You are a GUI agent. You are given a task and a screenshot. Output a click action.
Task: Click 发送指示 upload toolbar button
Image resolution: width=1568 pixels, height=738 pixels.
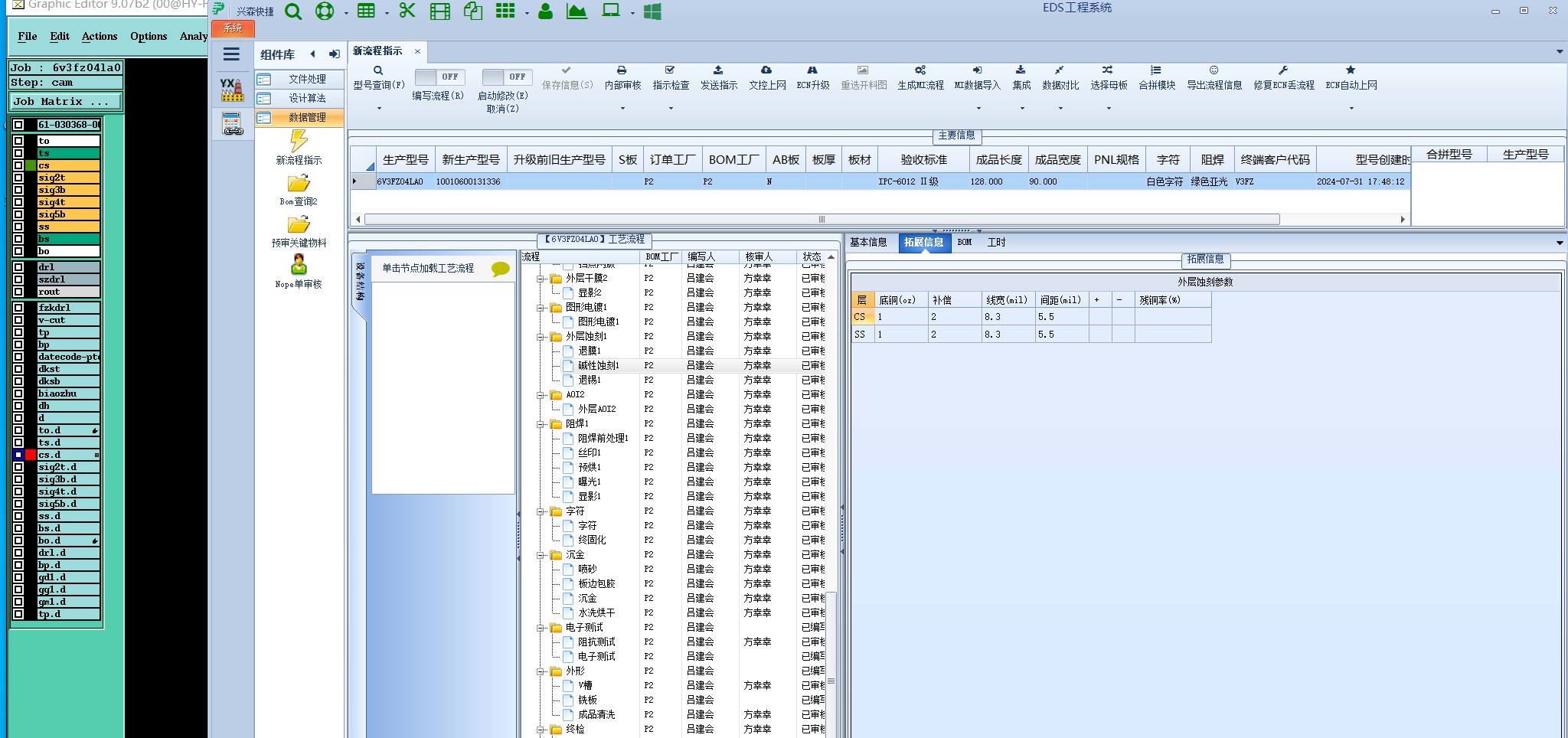tap(719, 78)
